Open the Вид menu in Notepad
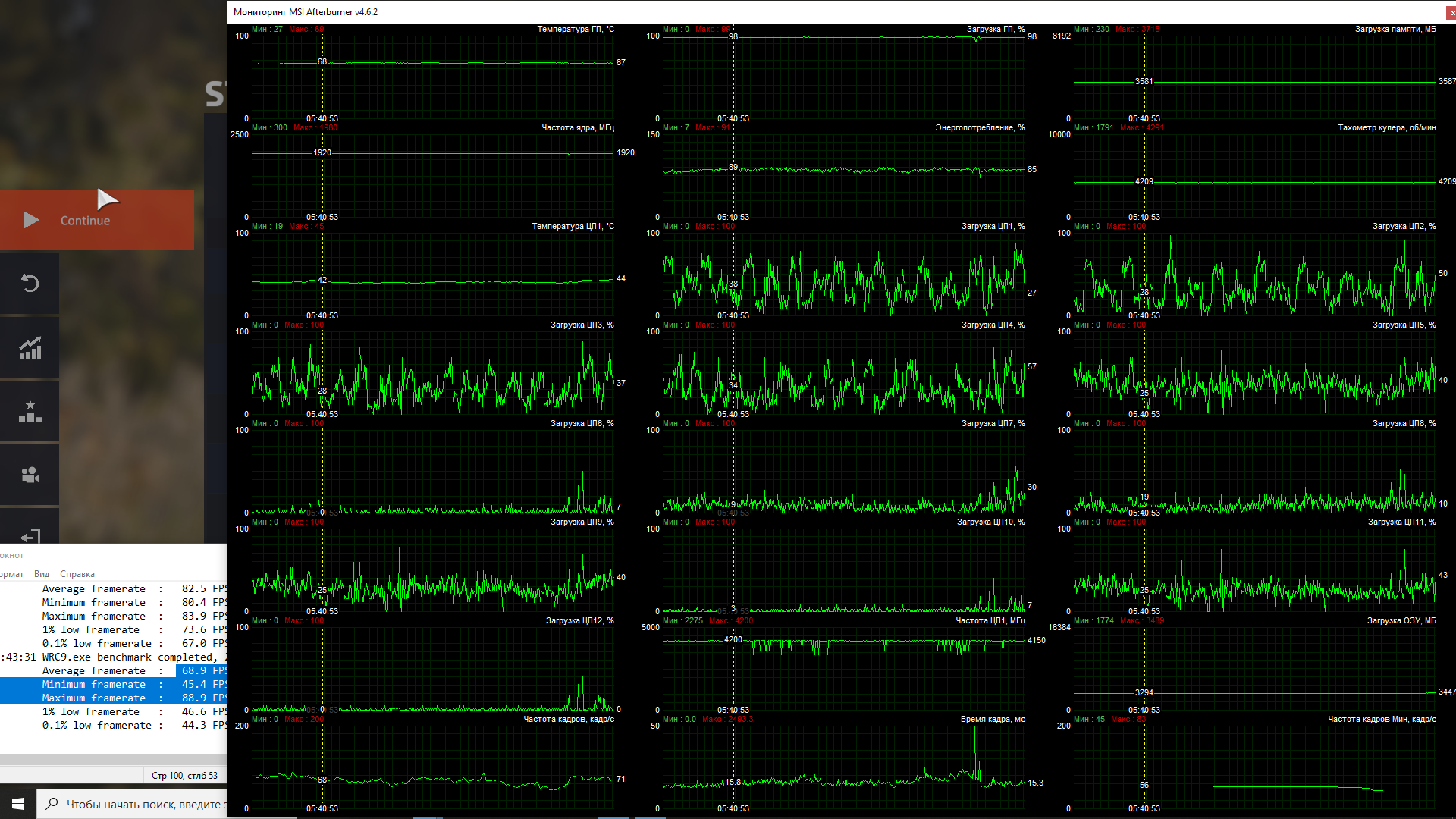 42,574
